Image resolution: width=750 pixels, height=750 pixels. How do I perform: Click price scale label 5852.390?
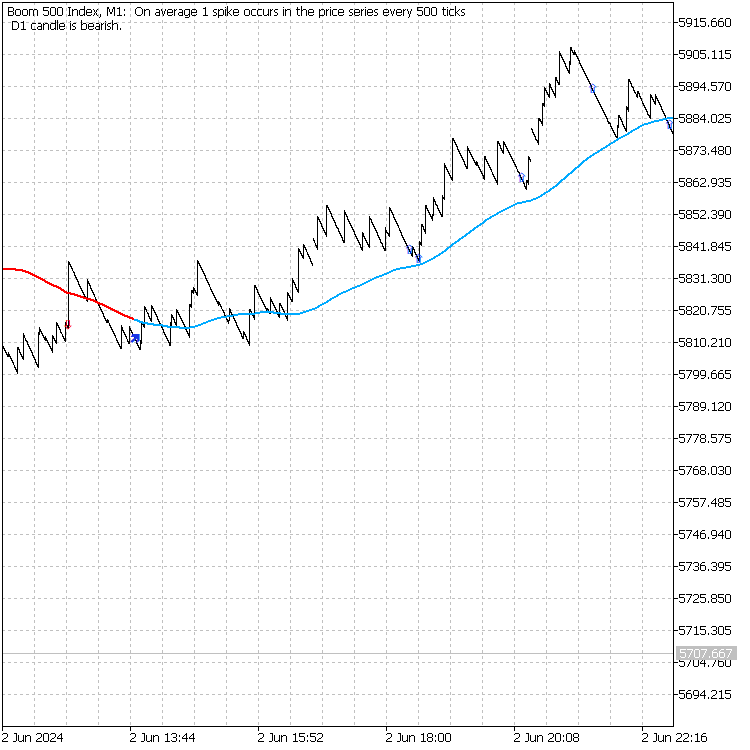[705, 215]
